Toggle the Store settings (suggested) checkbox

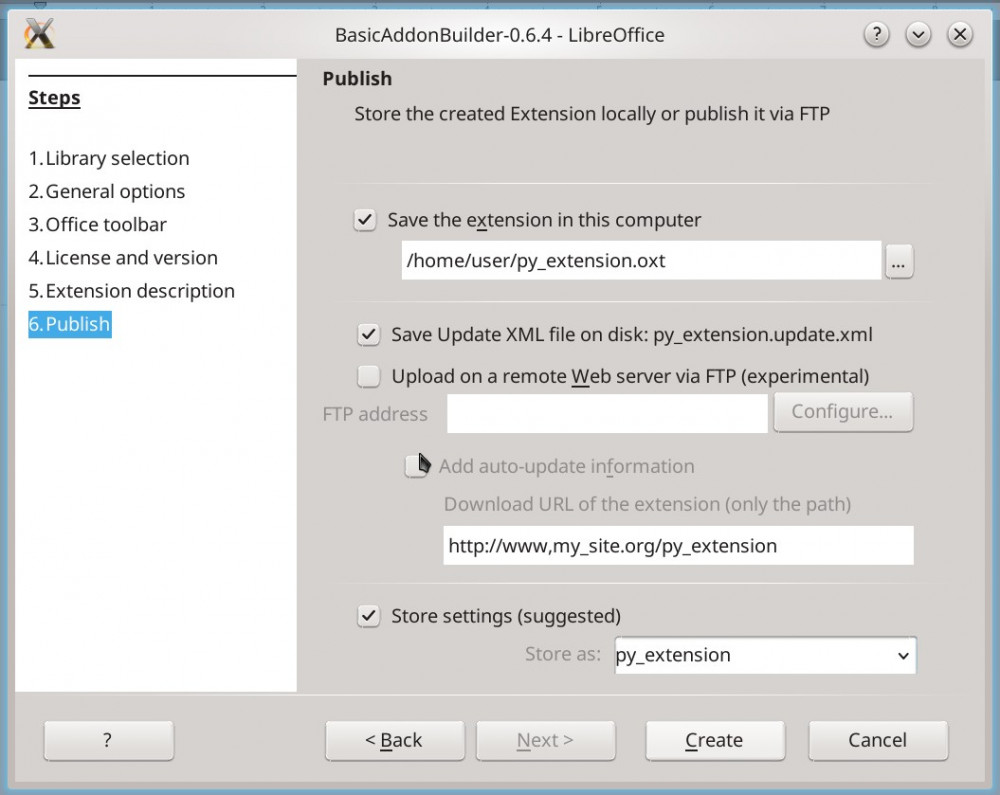[369, 616]
